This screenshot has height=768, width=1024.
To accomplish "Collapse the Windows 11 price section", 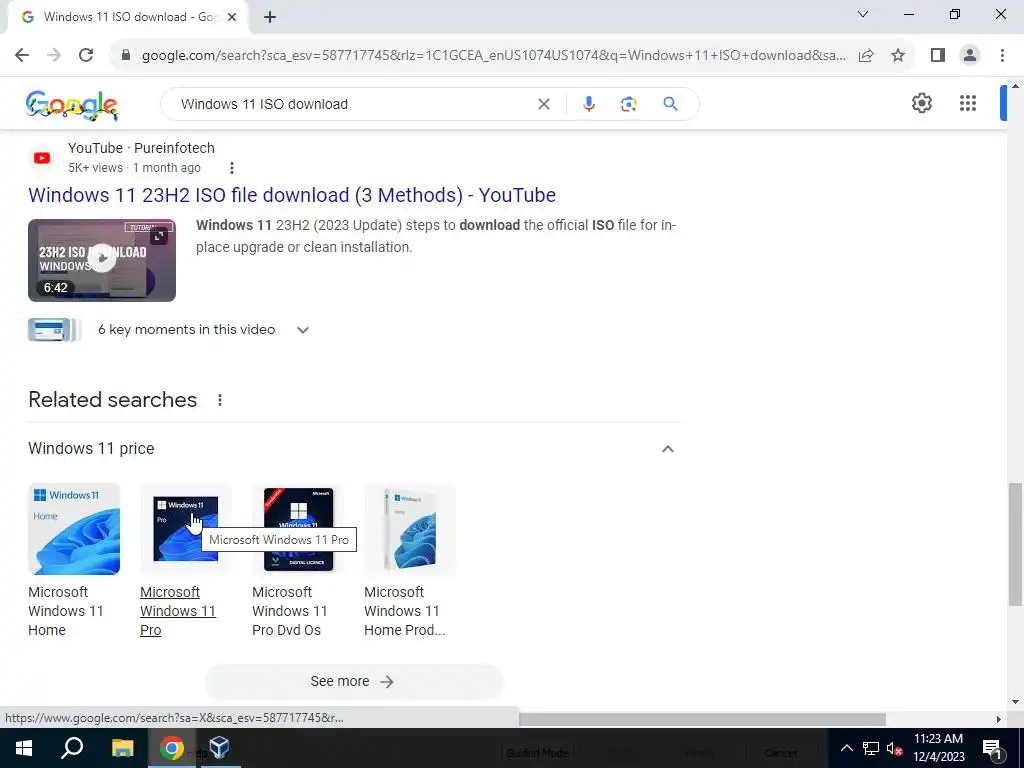I will (x=667, y=449).
